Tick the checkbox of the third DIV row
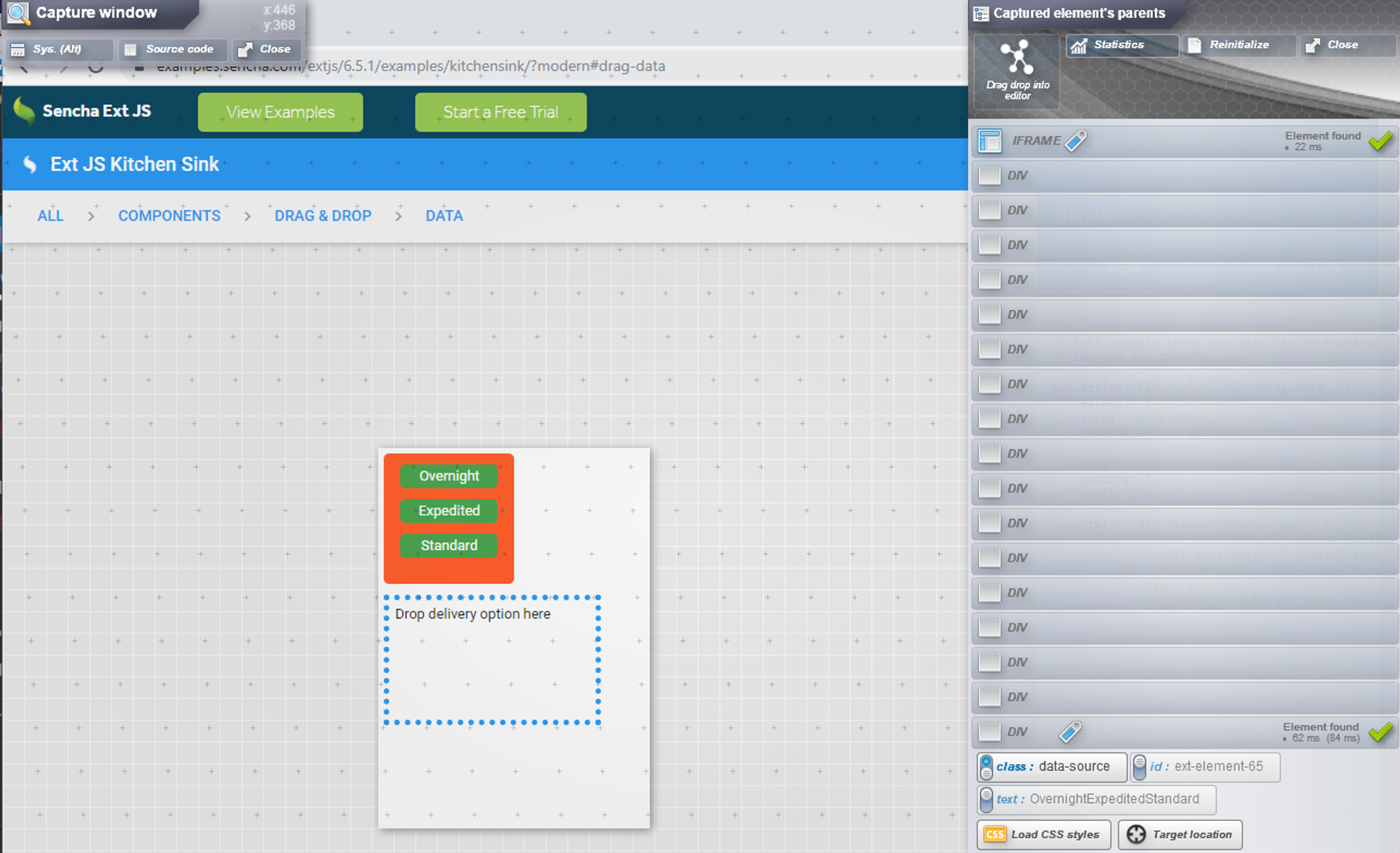The height and width of the screenshot is (853, 1400). pos(989,244)
